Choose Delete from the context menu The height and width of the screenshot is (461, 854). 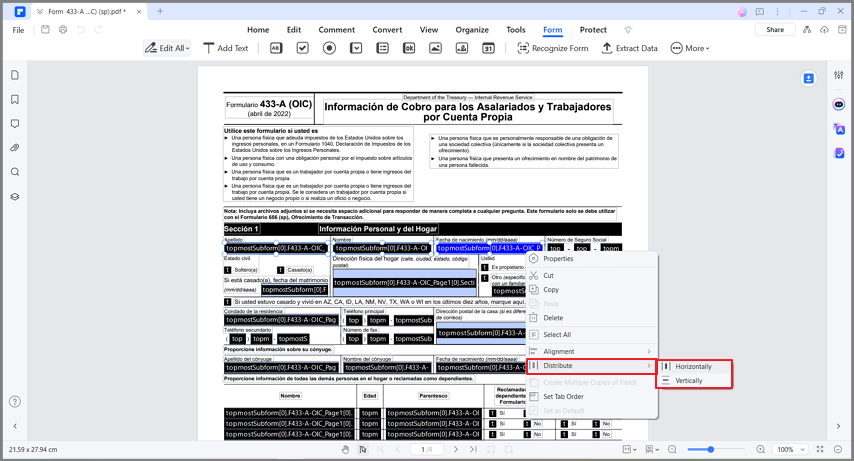click(591, 318)
